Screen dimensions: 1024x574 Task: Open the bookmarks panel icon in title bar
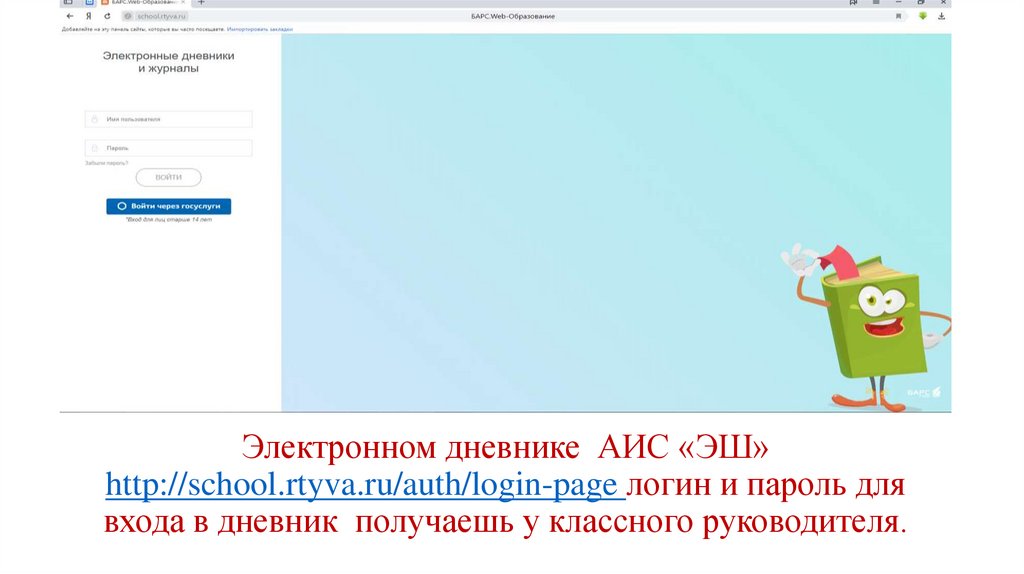point(853,3)
